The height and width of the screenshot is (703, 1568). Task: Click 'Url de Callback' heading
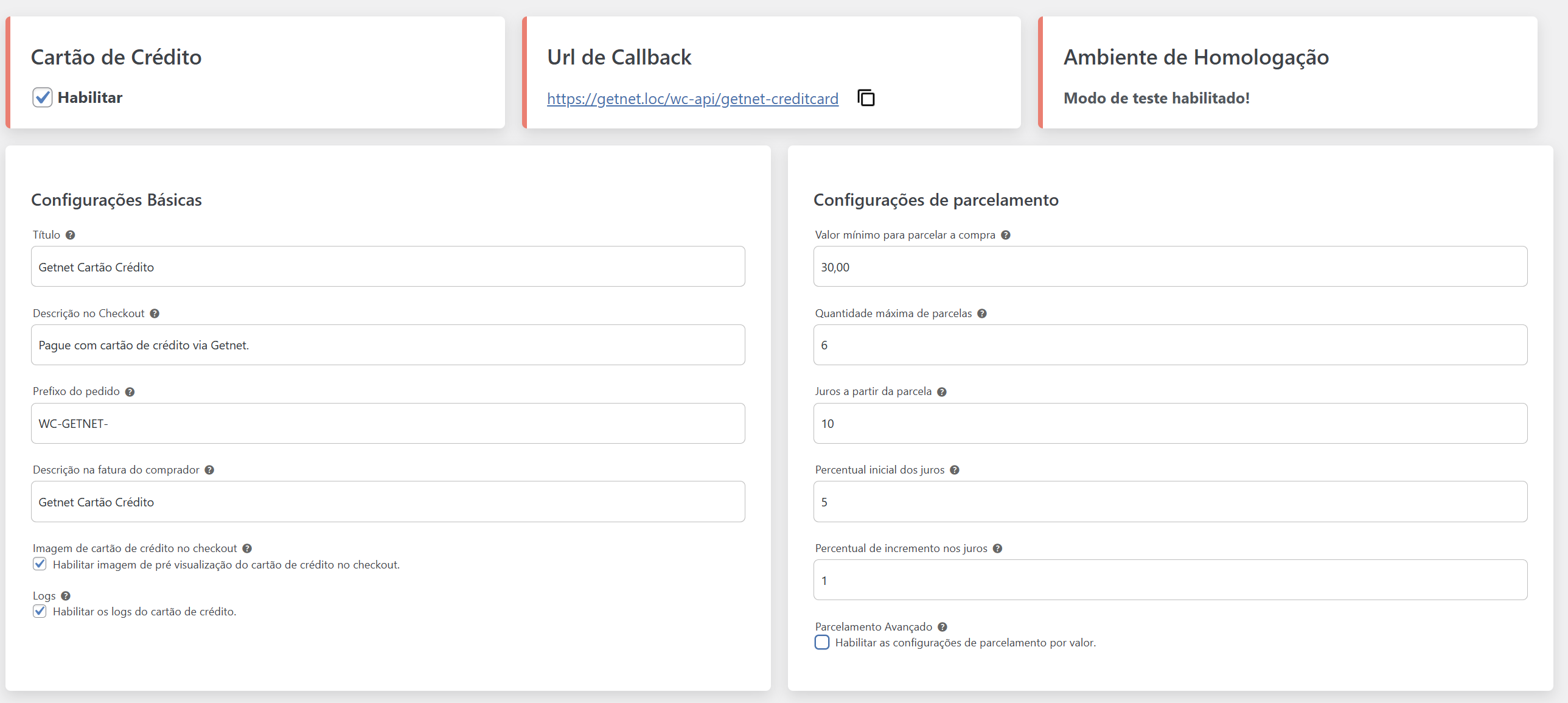point(619,57)
